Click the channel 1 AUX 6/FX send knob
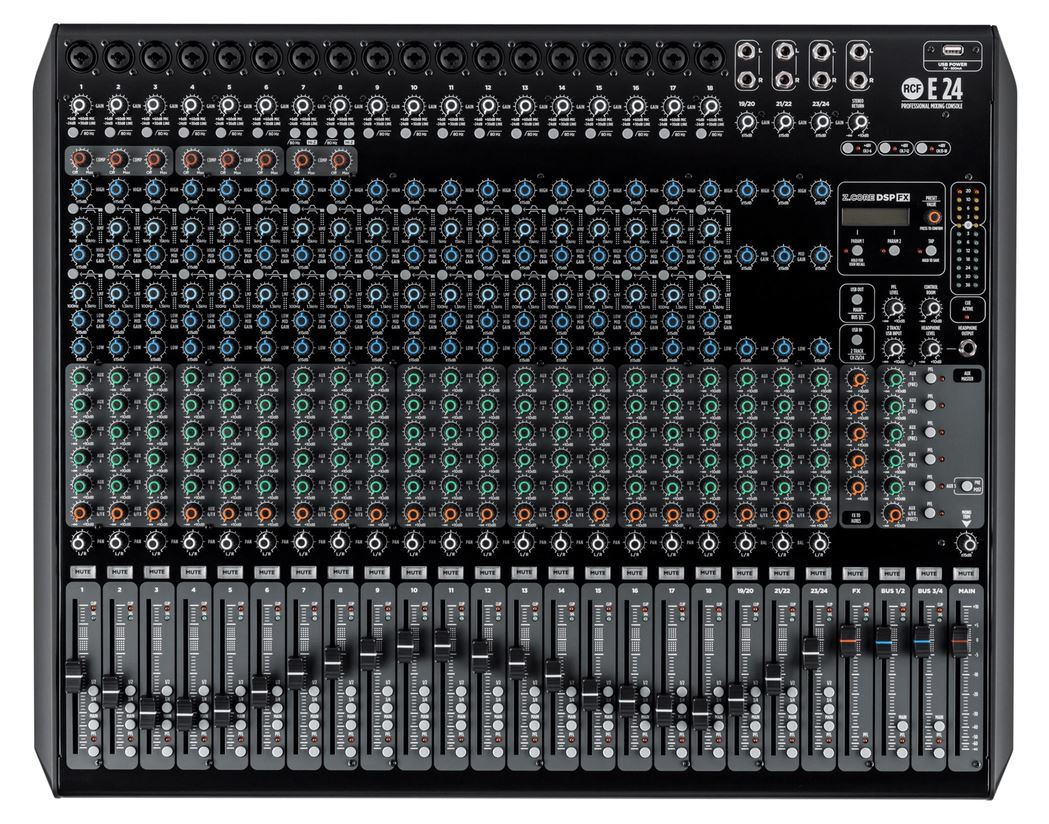 tap(80, 513)
